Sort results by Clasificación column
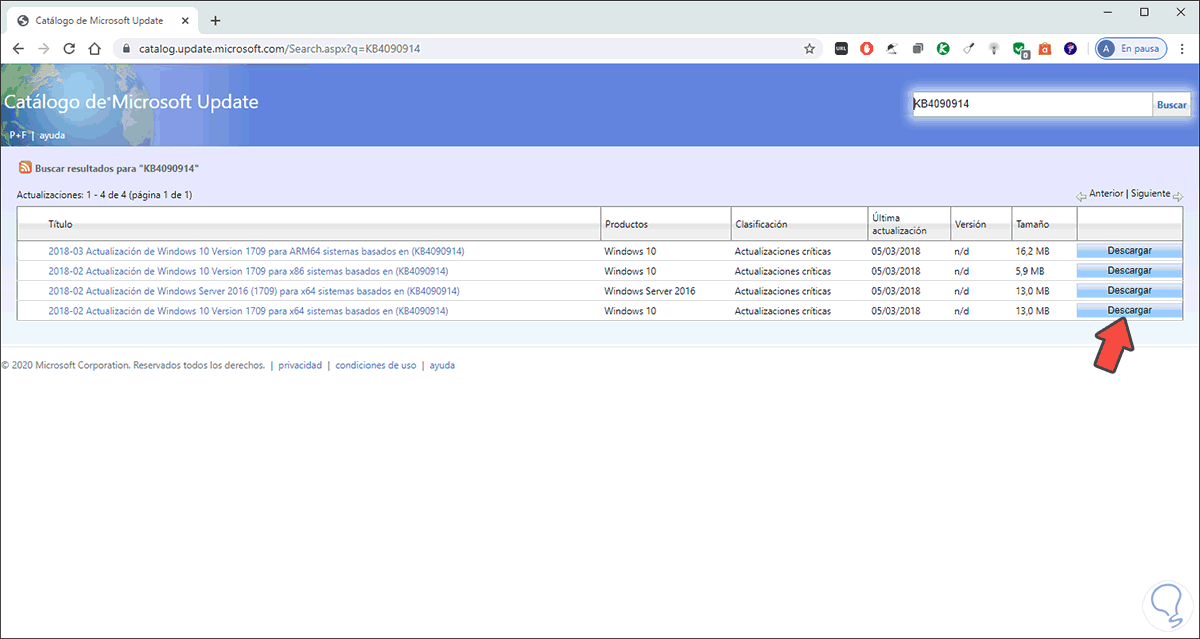The image size is (1200, 639). click(x=761, y=224)
